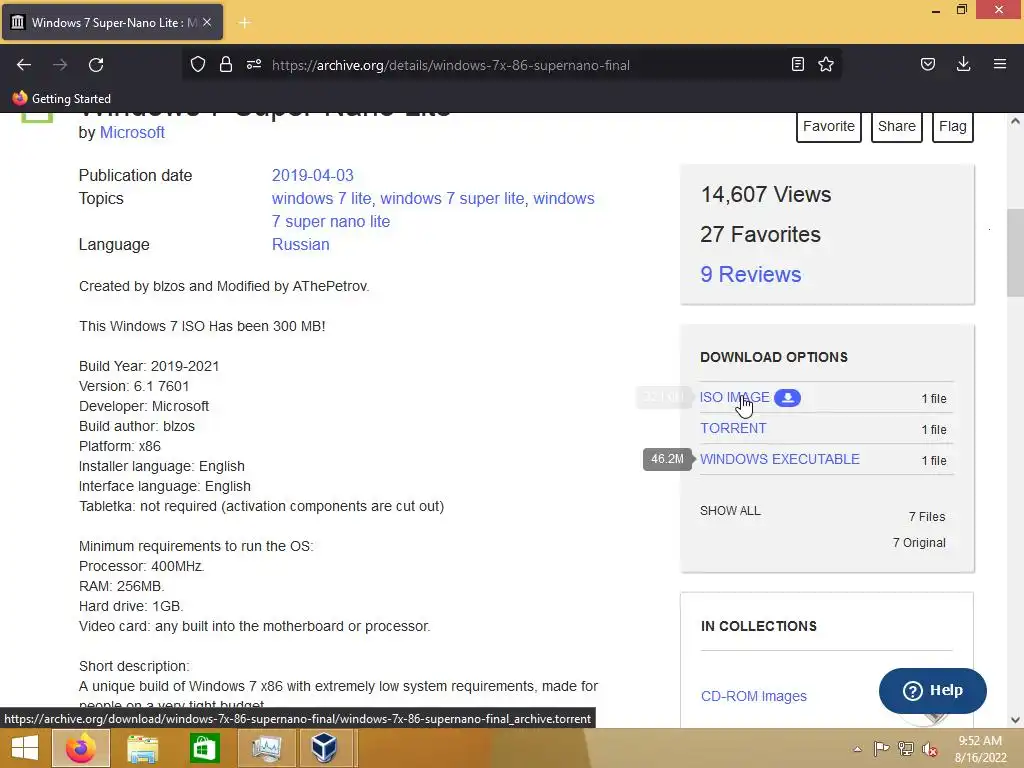Select the Windows 7 Super-Nano Lite tab
Screen dimensions: 1024x768
point(112,22)
